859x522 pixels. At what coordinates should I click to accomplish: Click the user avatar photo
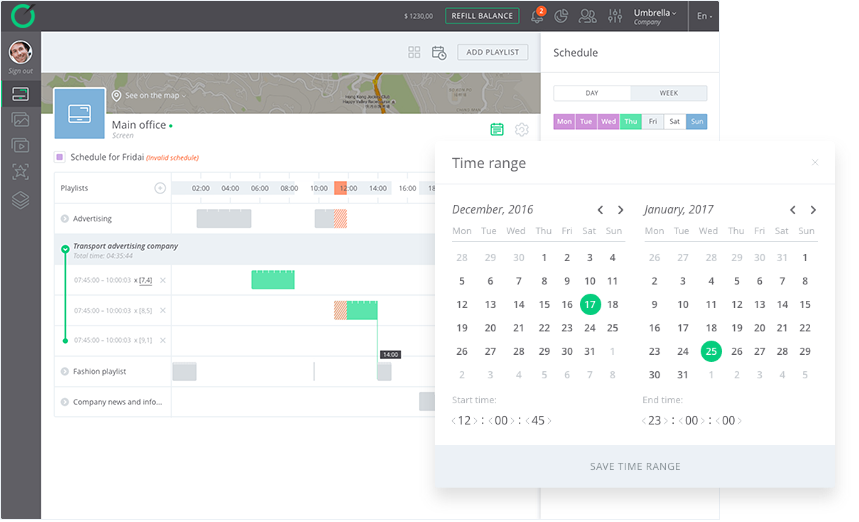point(20,53)
